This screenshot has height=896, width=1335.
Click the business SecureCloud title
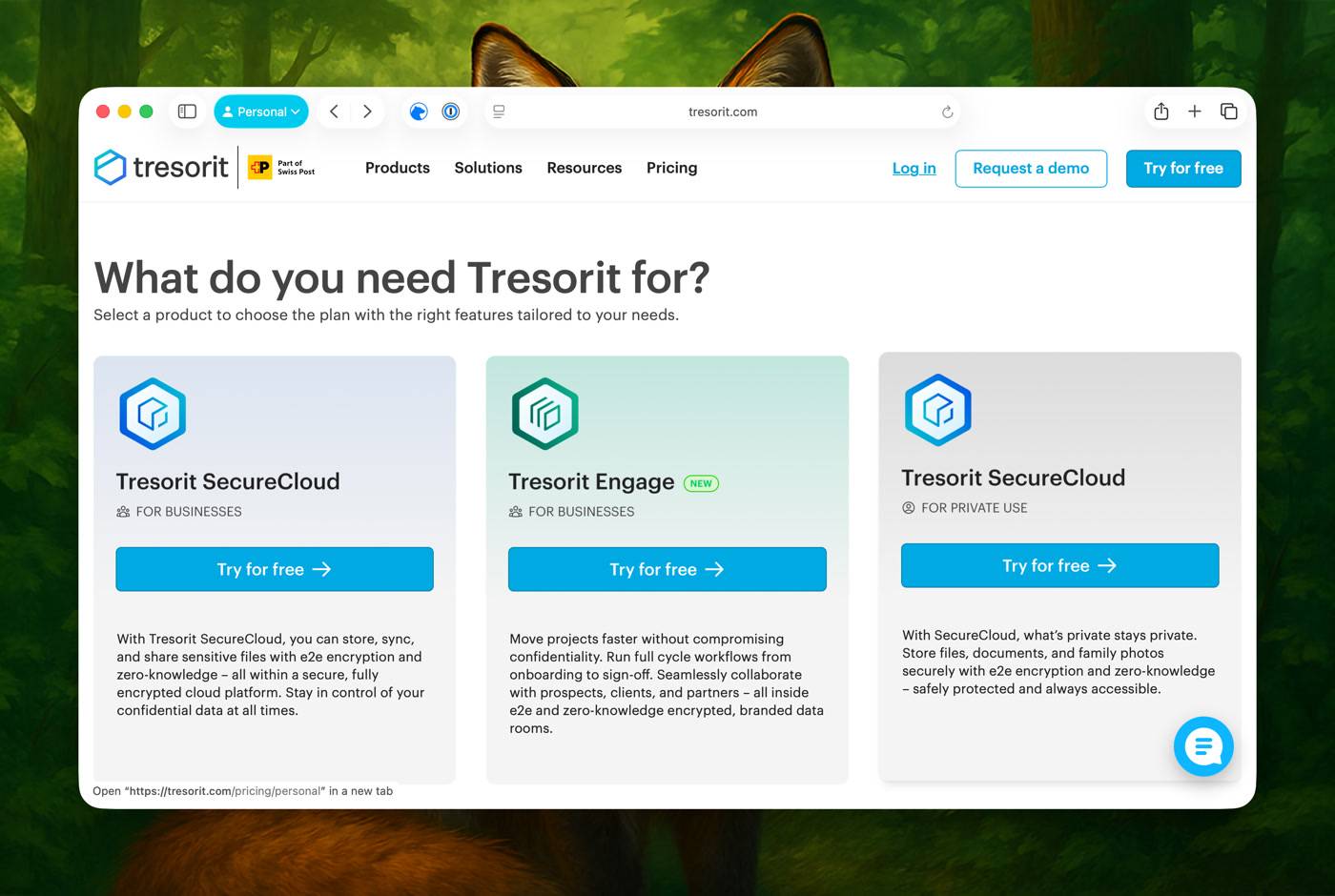[228, 481]
